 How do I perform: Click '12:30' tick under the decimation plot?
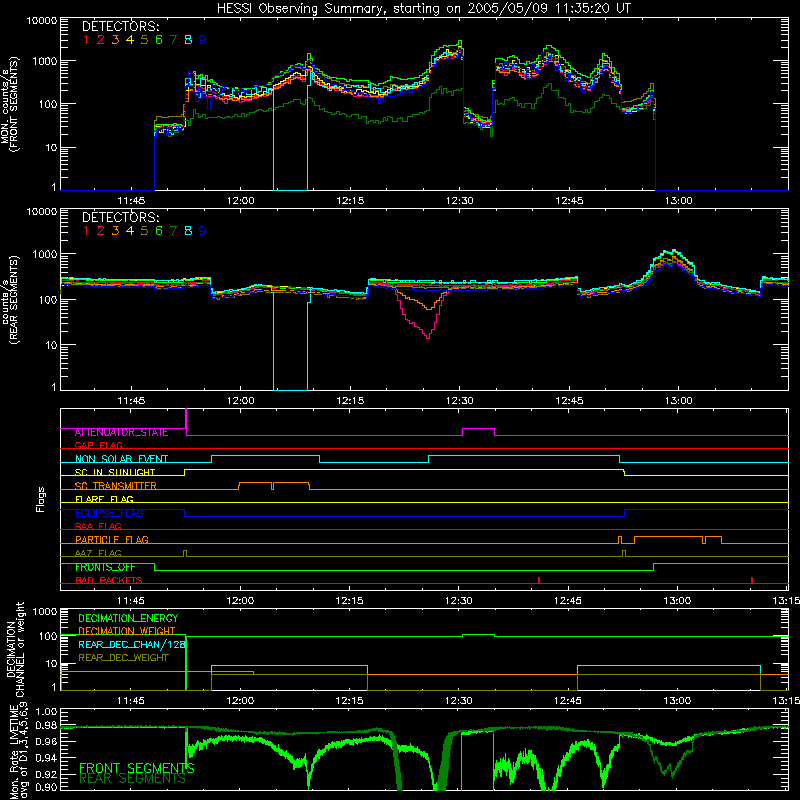(x=458, y=701)
